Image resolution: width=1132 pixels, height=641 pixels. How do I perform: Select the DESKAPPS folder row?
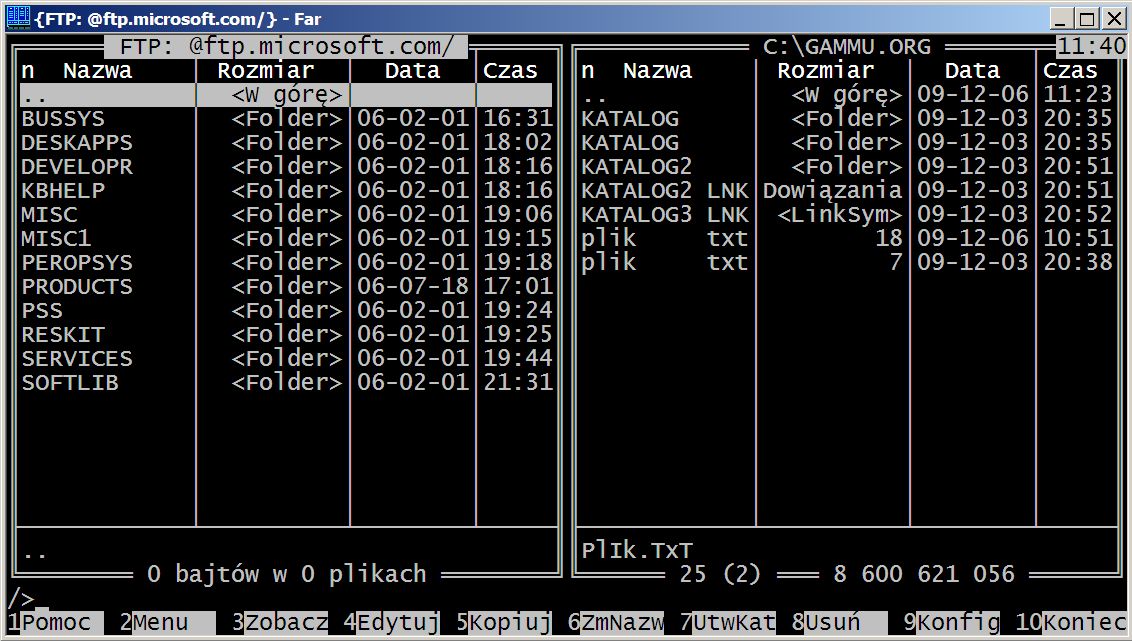click(287, 142)
